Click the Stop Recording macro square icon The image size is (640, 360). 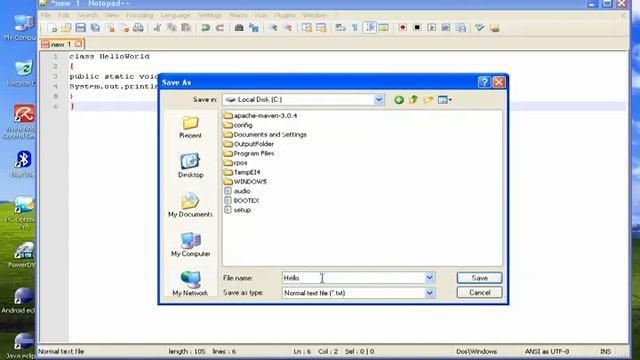click(x=417, y=28)
